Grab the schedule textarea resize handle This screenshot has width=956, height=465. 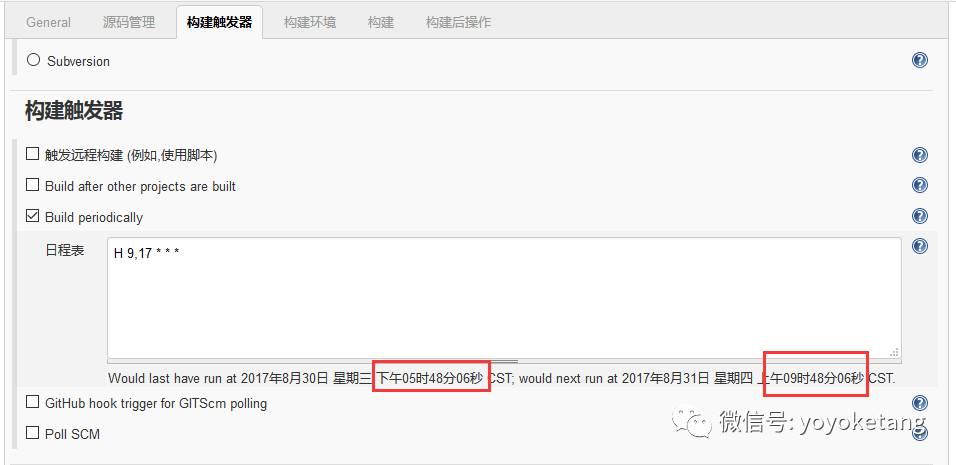click(895, 352)
